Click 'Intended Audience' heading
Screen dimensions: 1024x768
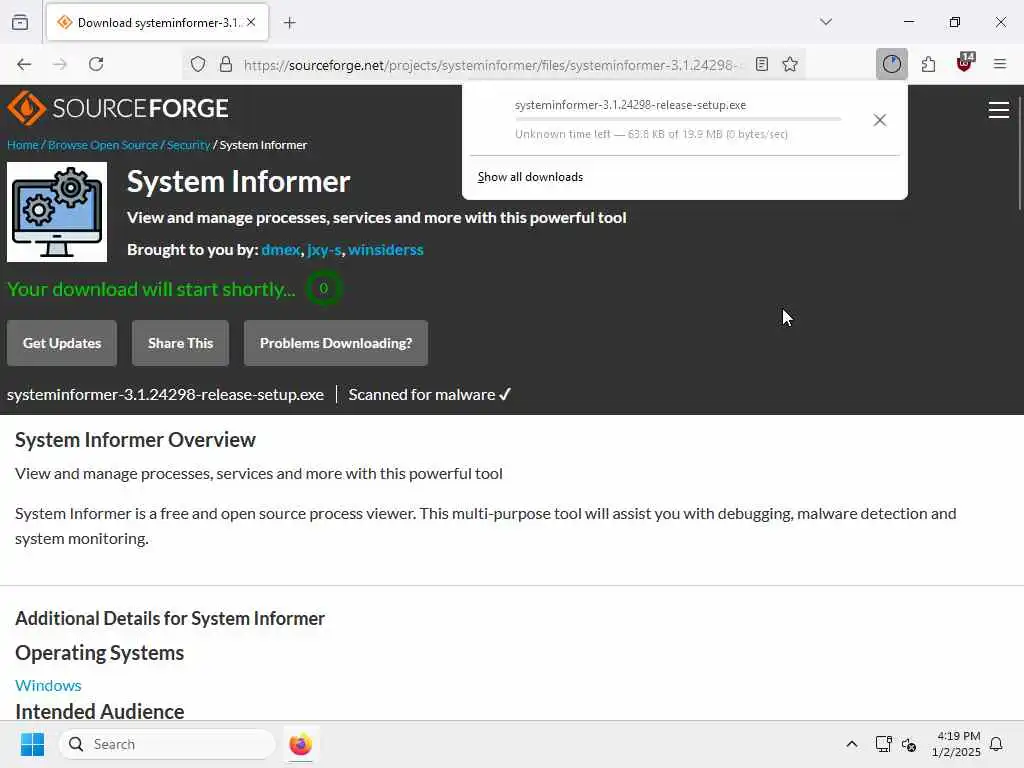(99, 711)
